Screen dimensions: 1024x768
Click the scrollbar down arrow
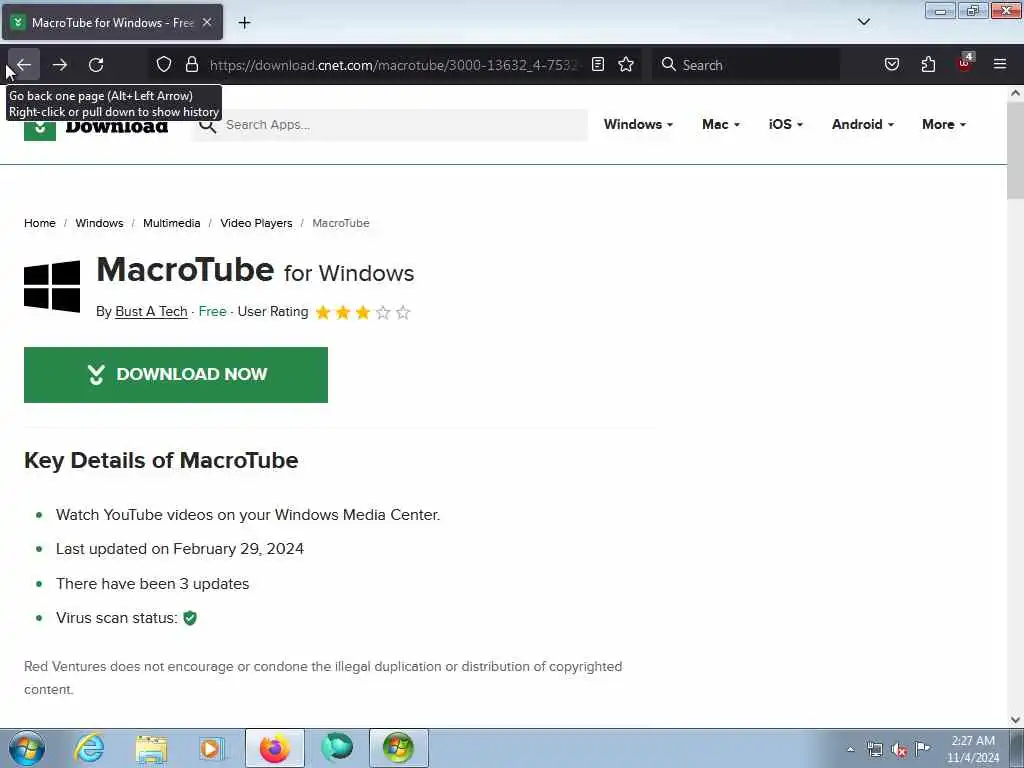tap(1015, 720)
